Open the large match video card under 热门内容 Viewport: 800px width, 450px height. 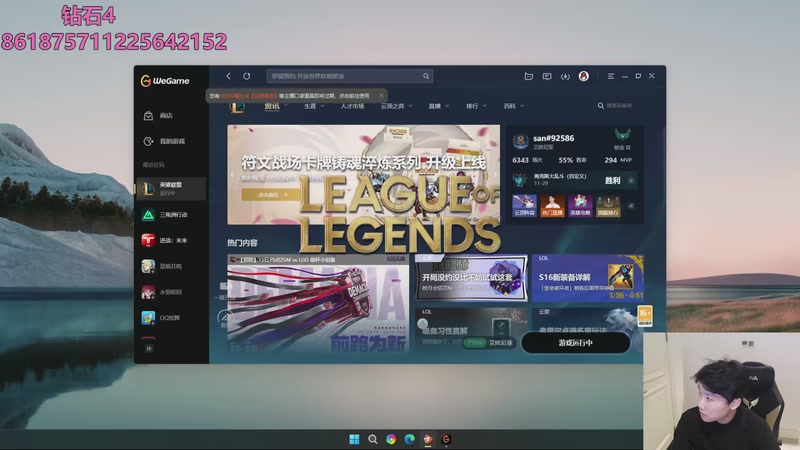318,304
